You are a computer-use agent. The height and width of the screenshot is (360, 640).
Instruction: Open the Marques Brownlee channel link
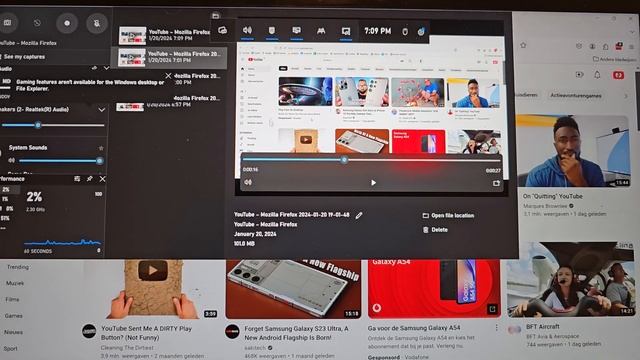pos(545,206)
